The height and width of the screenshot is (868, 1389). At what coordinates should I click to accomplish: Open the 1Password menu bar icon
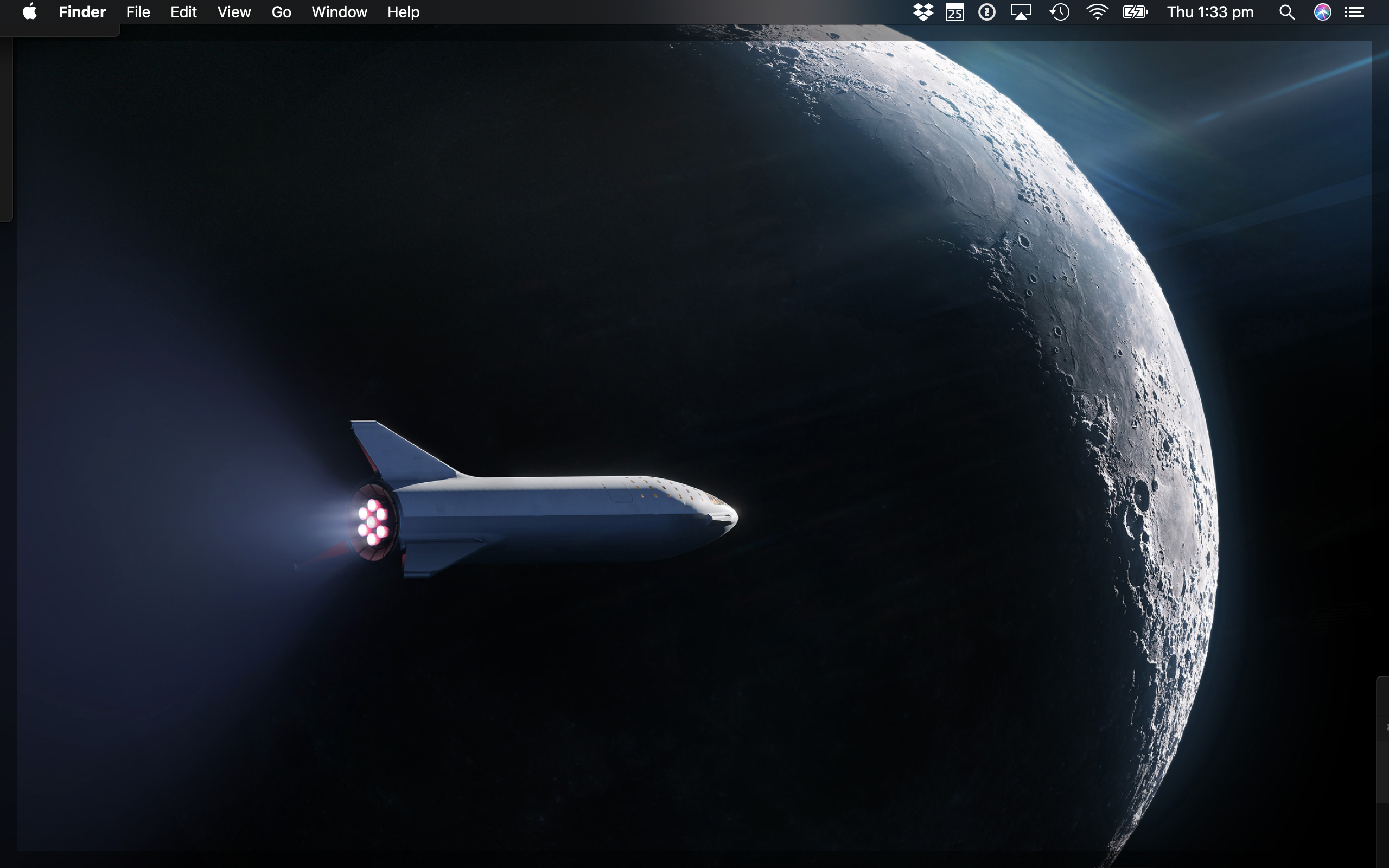point(986,12)
